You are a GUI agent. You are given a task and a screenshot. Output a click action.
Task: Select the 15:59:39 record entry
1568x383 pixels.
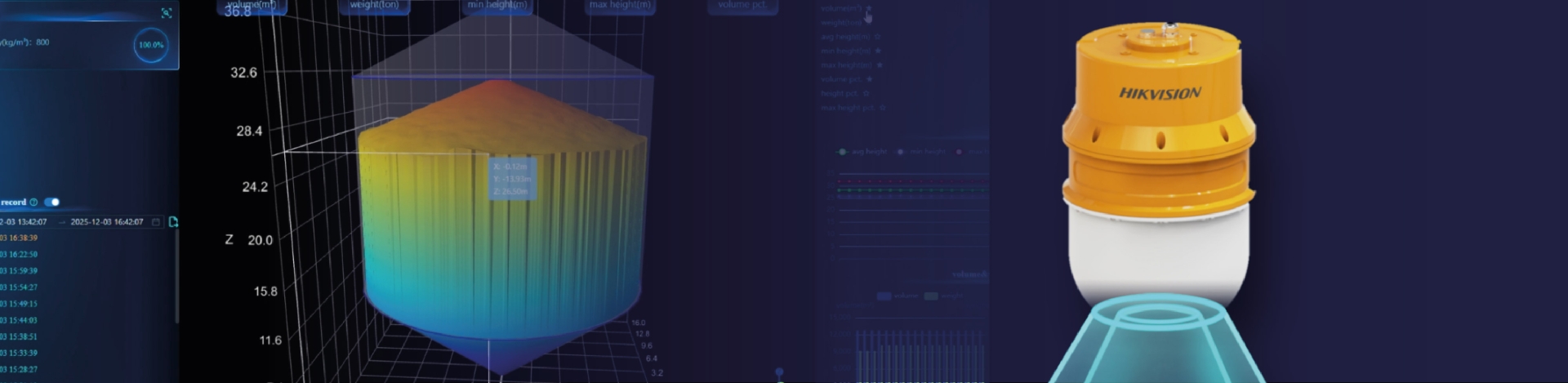[x=19, y=271]
